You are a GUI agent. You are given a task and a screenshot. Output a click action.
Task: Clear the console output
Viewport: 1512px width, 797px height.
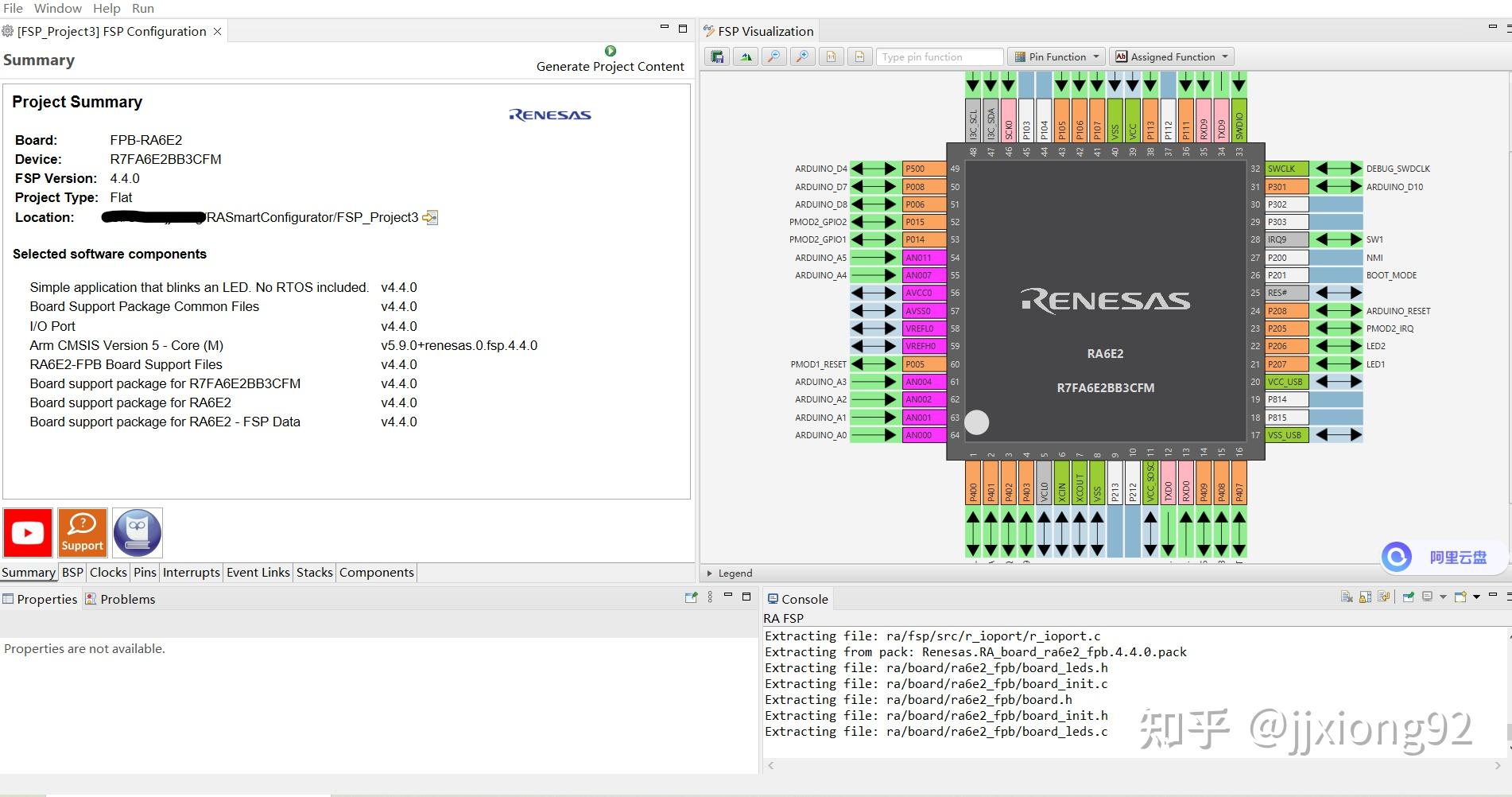click(x=1346, y=597)
